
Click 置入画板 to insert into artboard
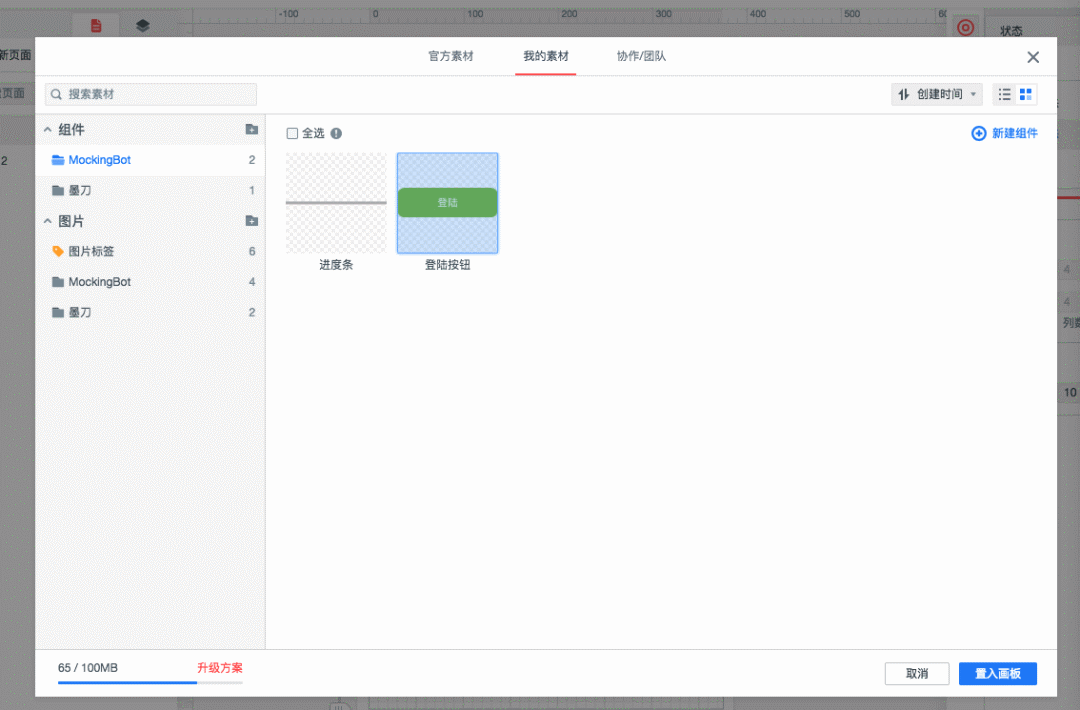[x=998, y=674]
